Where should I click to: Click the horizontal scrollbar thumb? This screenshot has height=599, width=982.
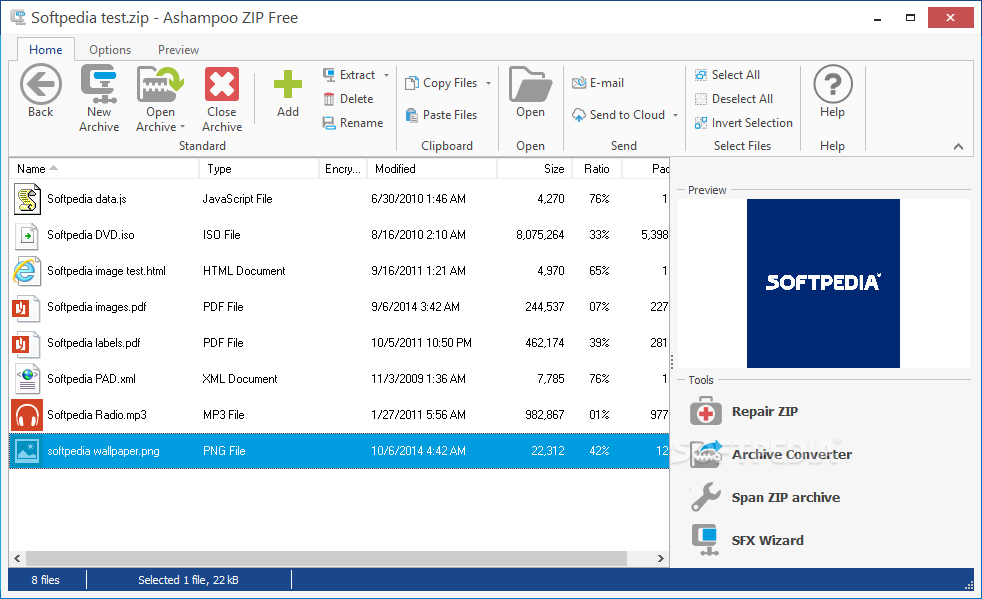pyautogui.click(x=326, y=558)
